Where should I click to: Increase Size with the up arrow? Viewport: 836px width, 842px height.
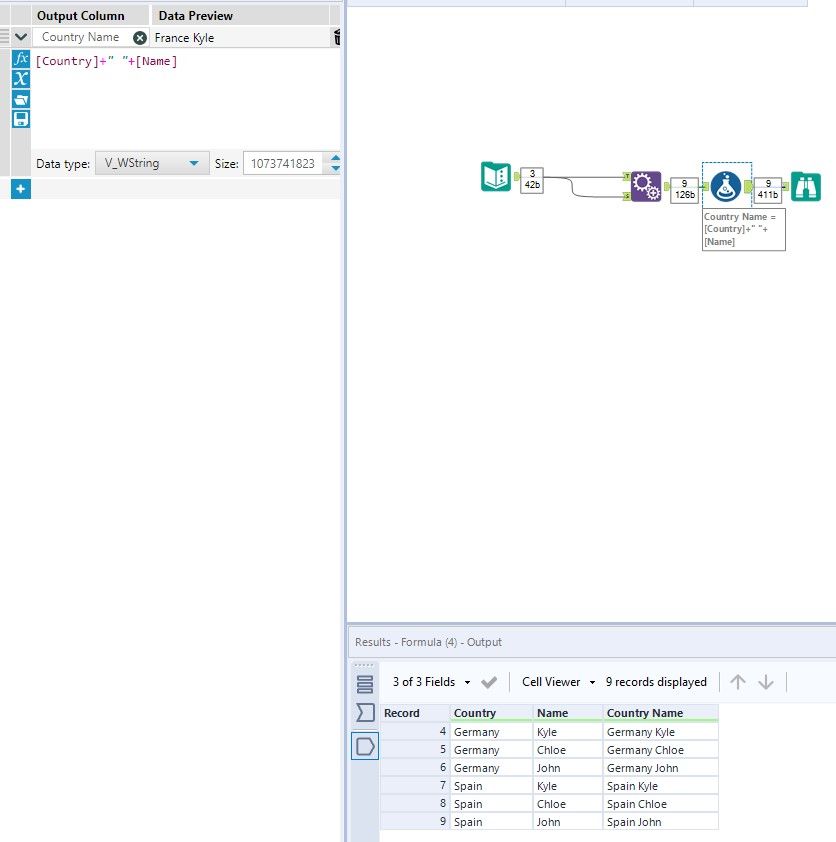pos(336,158)
